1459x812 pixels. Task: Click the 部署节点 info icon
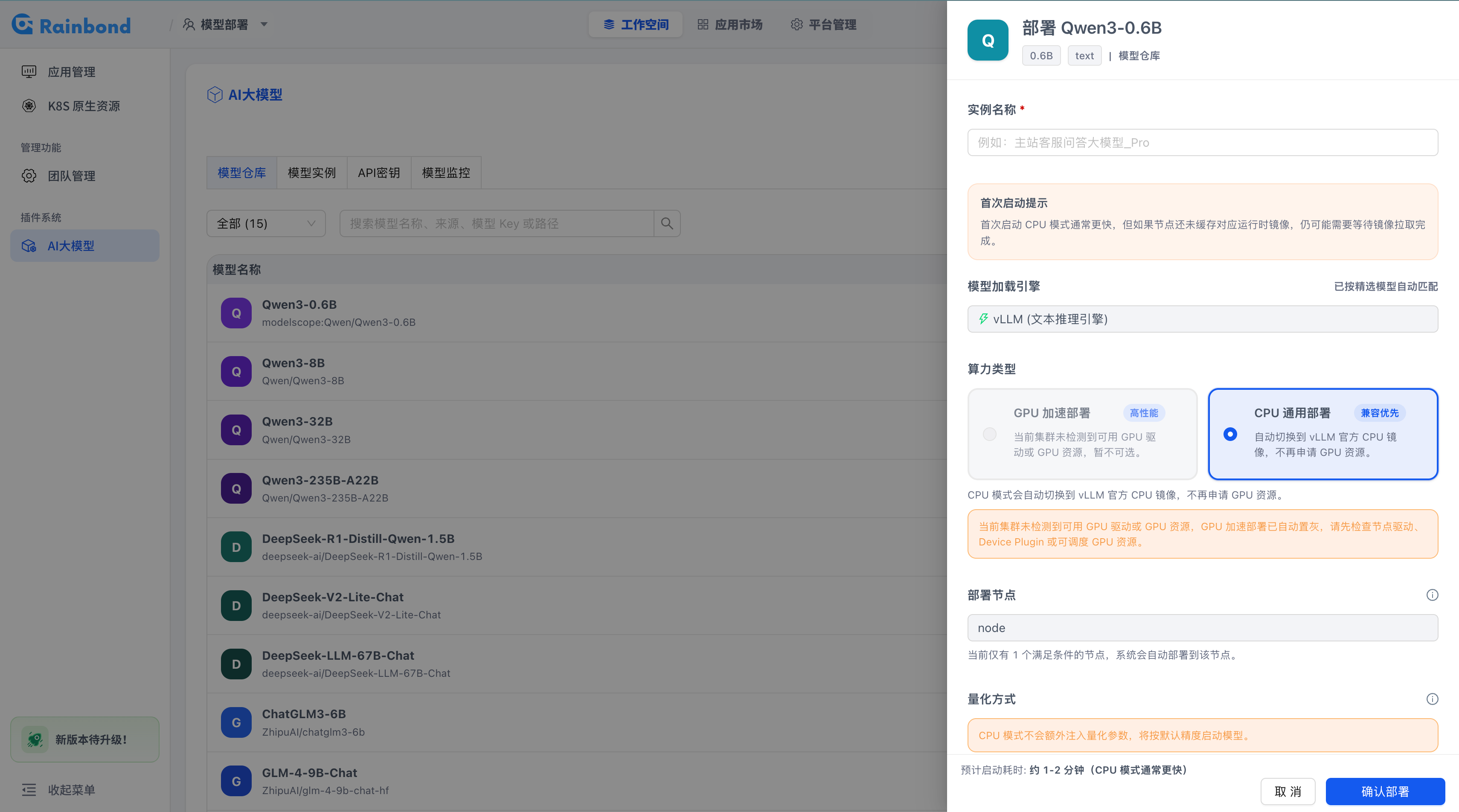point(1432,594)
